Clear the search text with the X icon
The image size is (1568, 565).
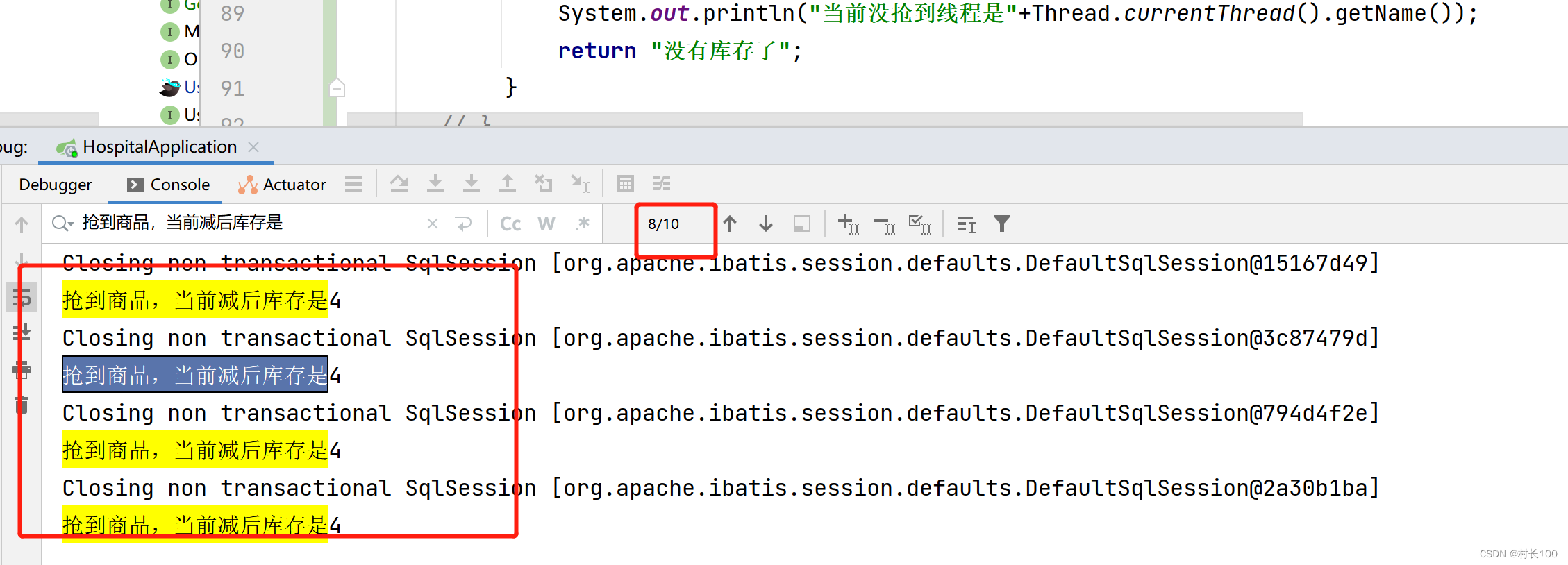[433, 224]
